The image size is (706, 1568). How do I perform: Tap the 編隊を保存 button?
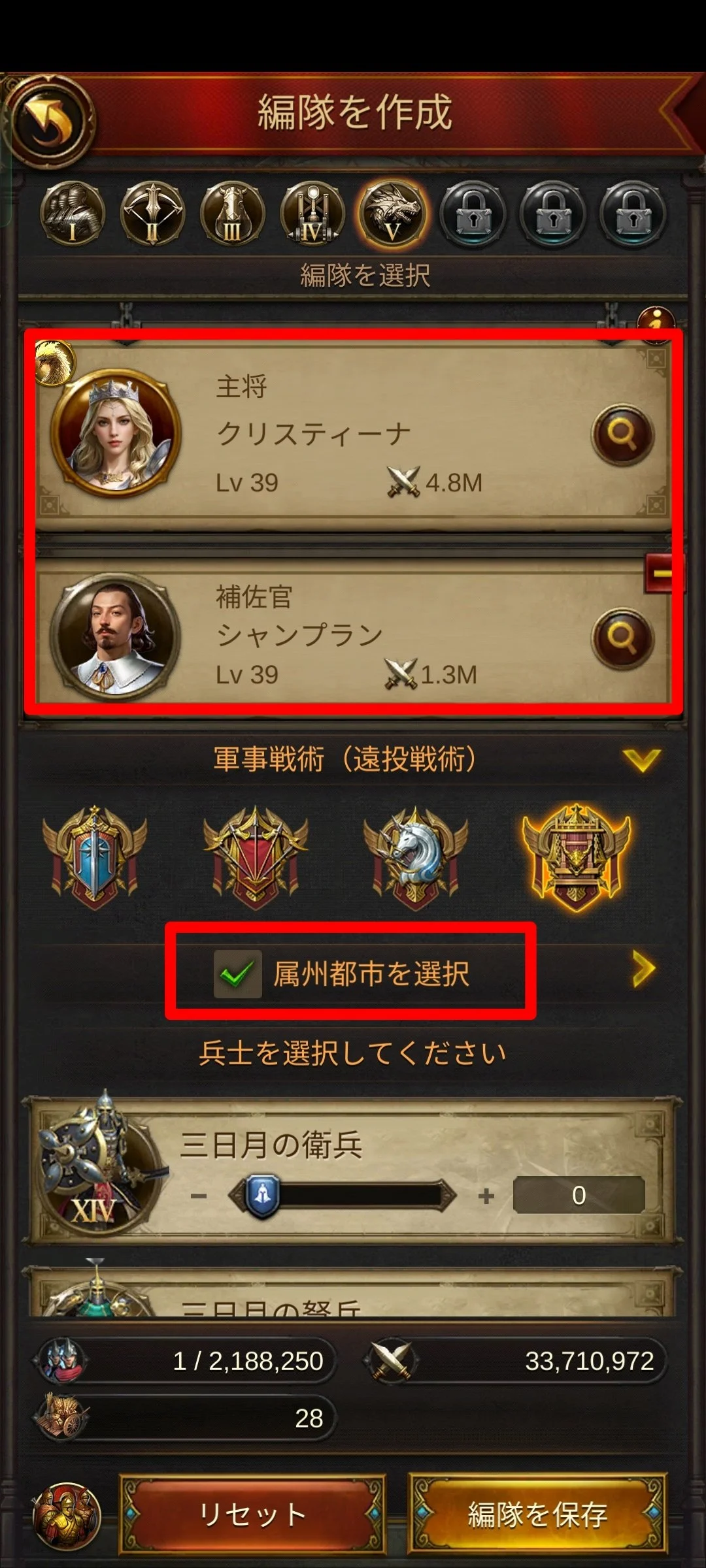coord(538,1514)
